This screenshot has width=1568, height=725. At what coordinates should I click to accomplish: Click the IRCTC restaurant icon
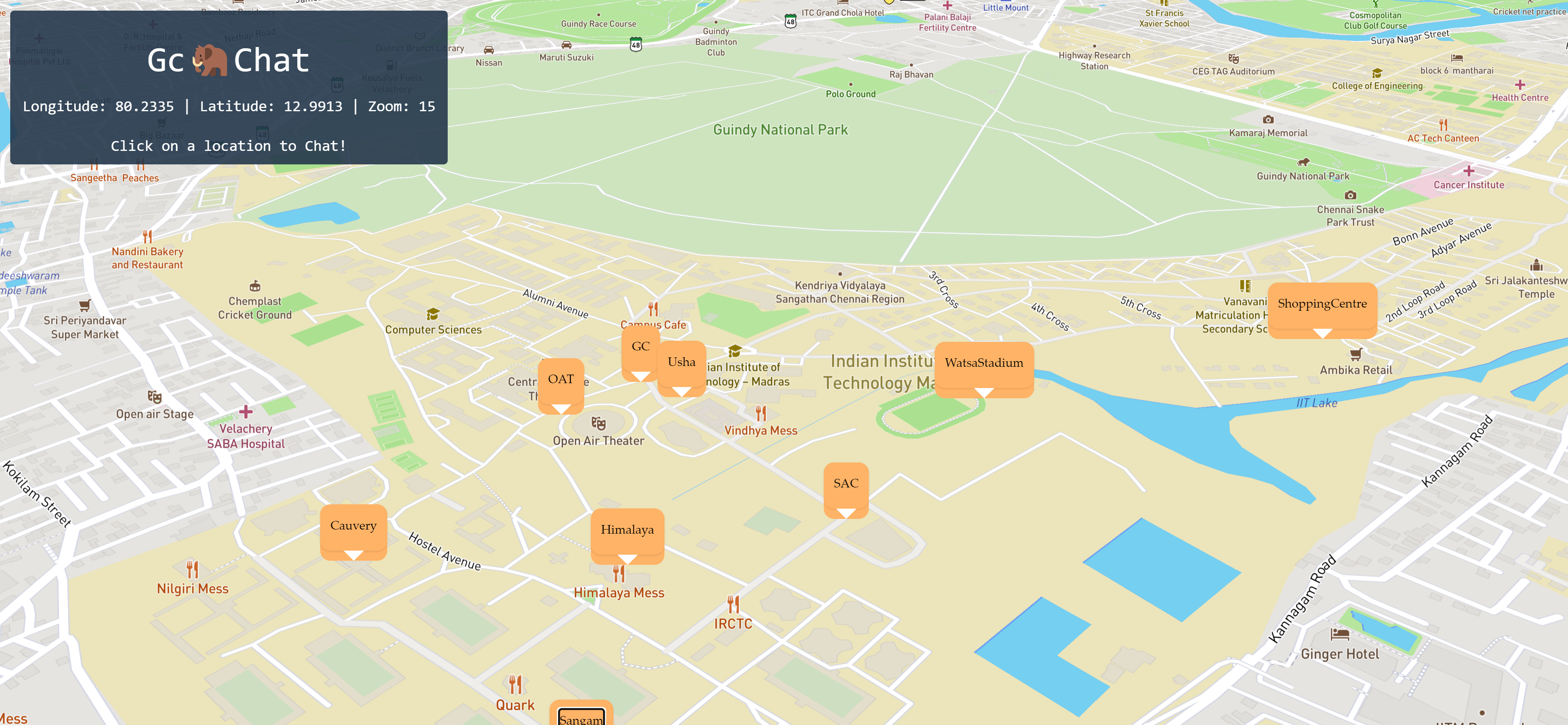733,604
